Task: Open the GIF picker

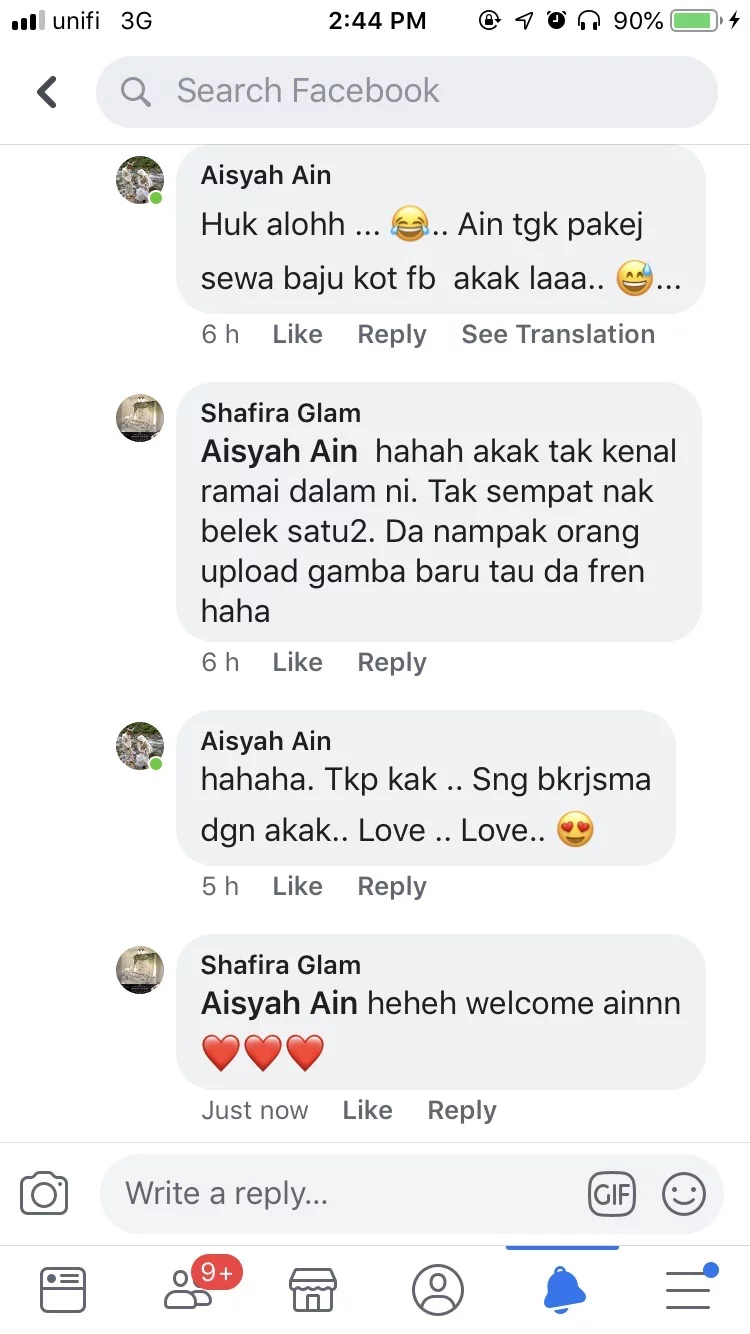Action: click(x=612, y=1194)
